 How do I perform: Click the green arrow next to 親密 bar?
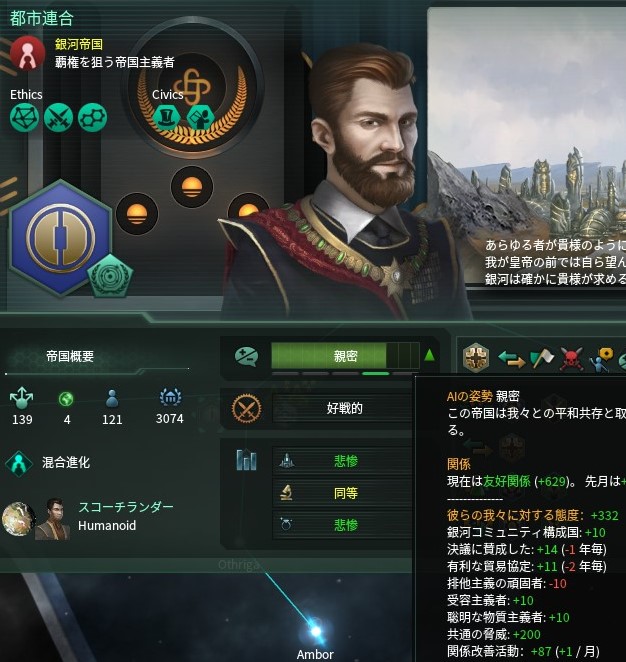pos(429,355)
